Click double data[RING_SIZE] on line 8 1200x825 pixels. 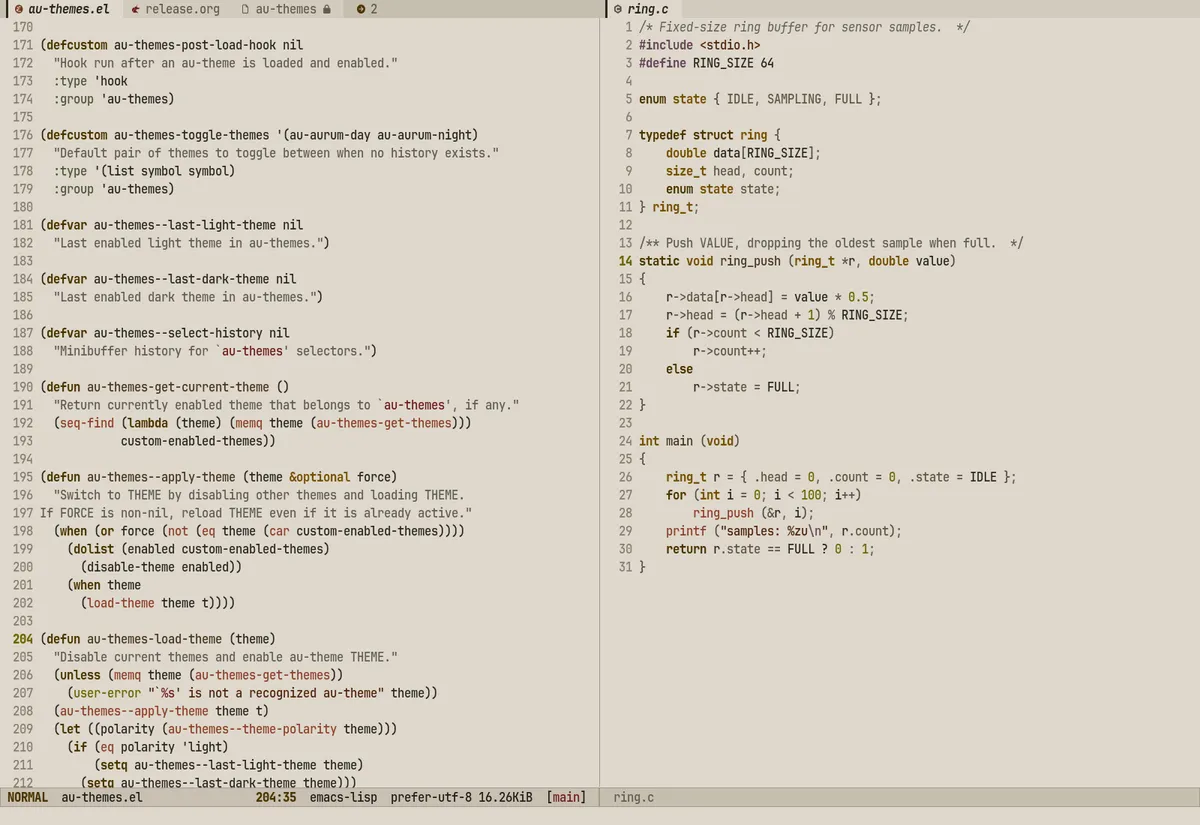740,153
